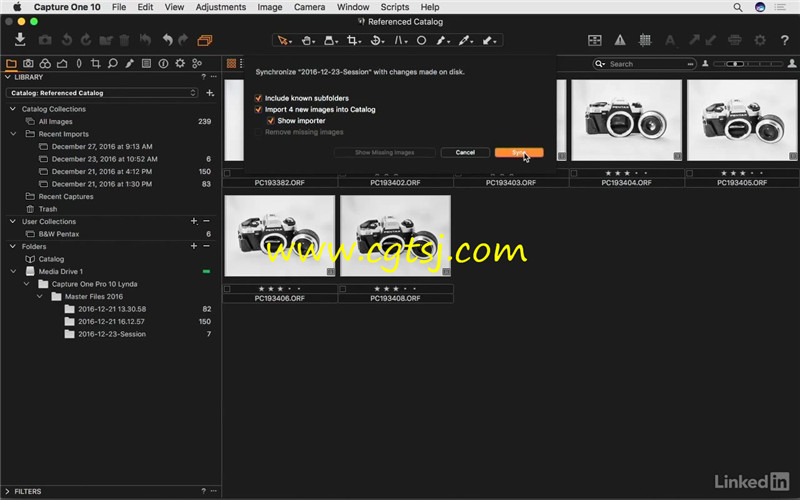This screenshot has width=800, height=500.
Task: Open the File menu
Action: pos(119,7)
